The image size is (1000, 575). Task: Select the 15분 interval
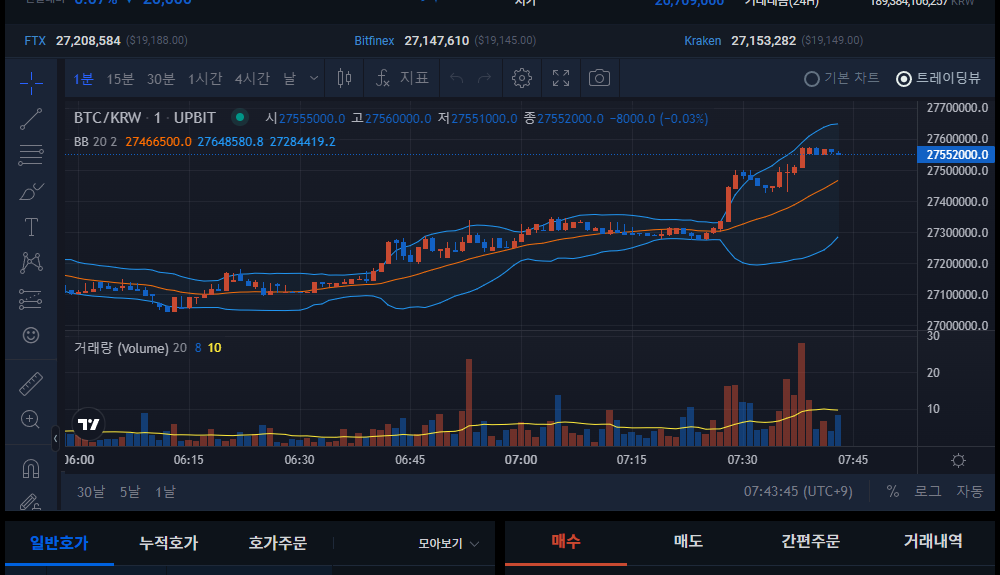(x=120, y=79)
